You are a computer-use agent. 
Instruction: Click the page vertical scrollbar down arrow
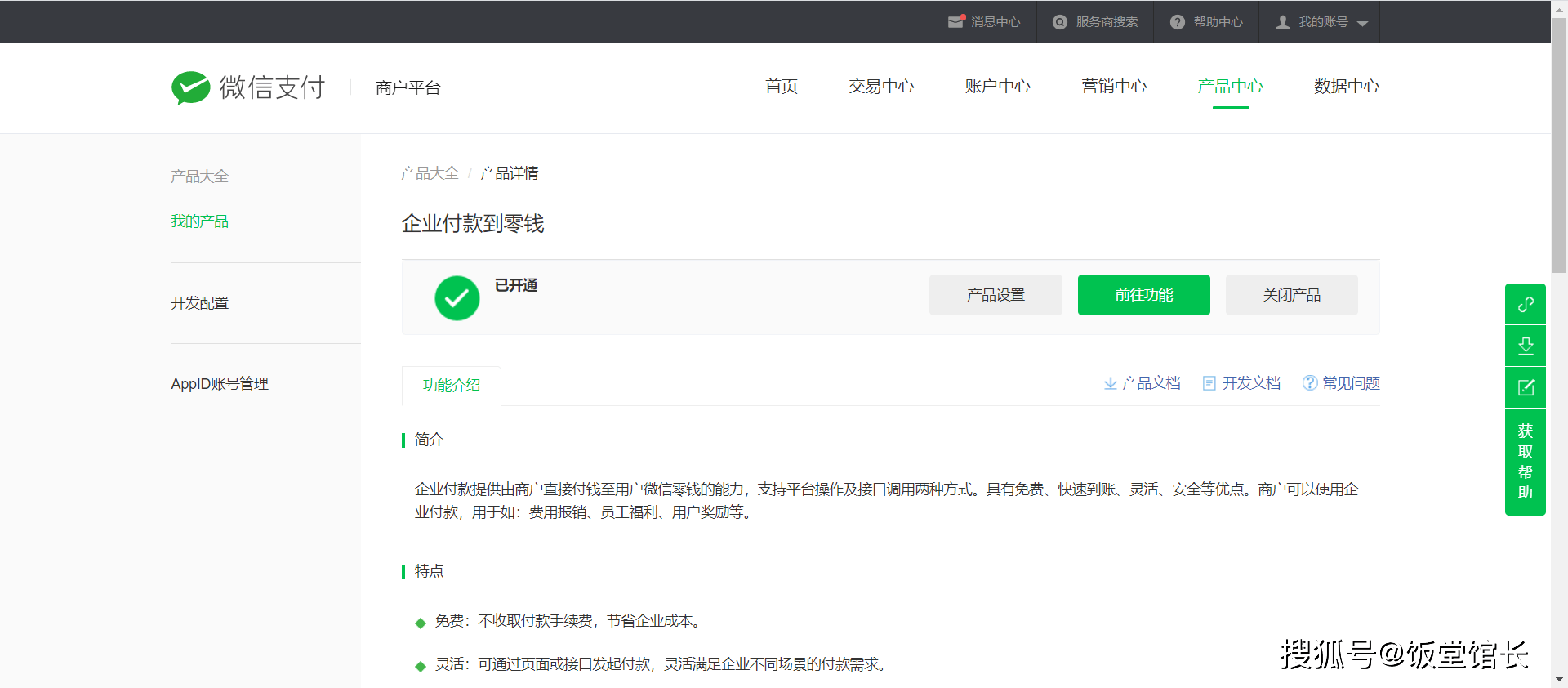(1559, 680)
